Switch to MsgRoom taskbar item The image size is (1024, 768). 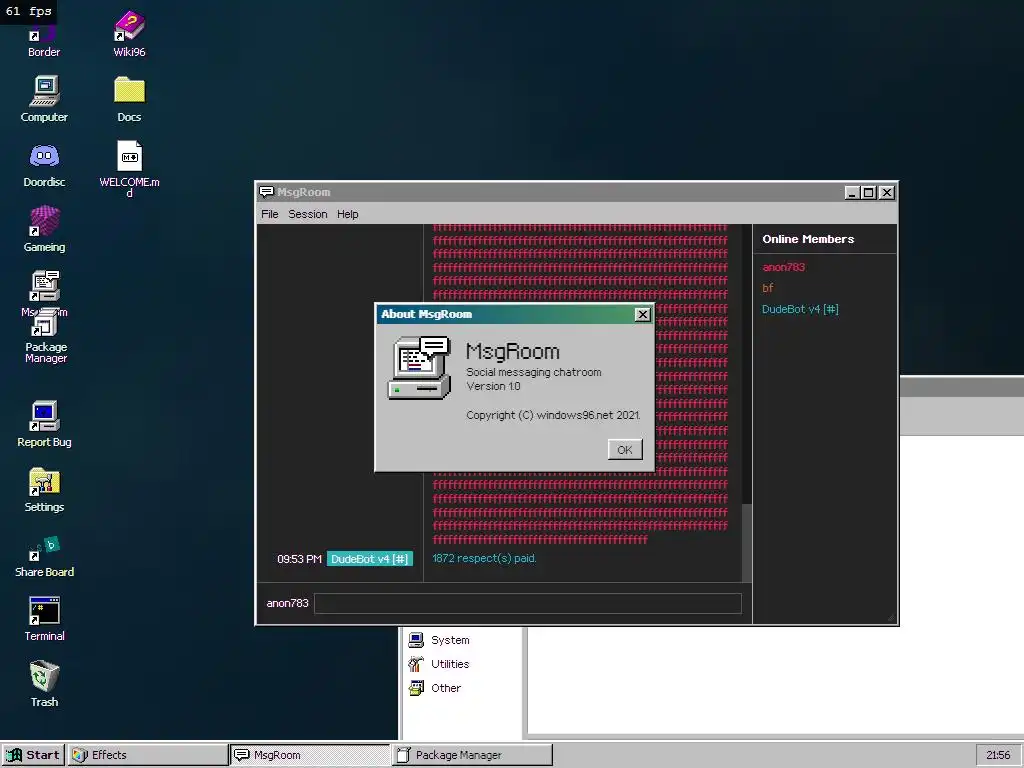click(310, 755)
